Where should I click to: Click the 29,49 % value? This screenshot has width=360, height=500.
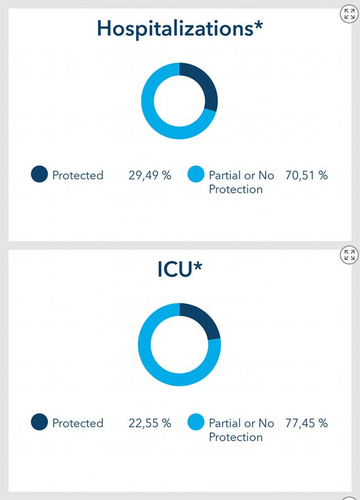(x=150, y=175)
